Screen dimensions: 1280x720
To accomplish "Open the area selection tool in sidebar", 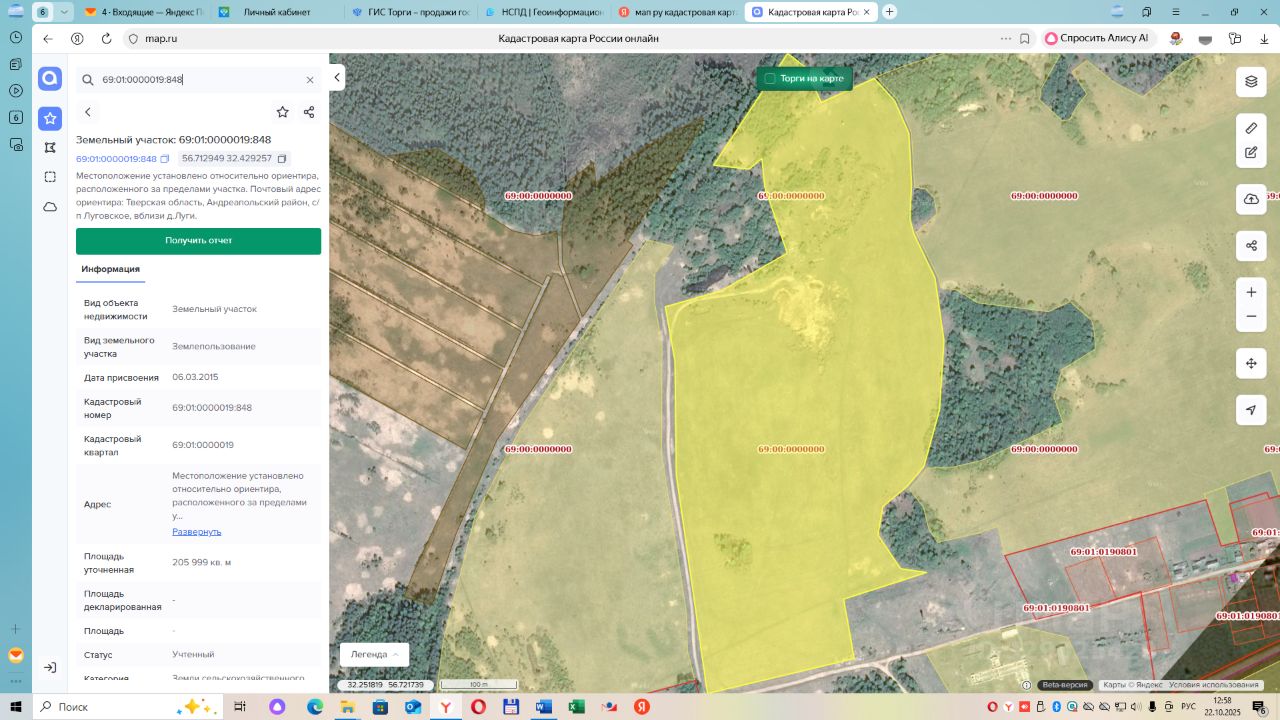I will click(50, 177).
